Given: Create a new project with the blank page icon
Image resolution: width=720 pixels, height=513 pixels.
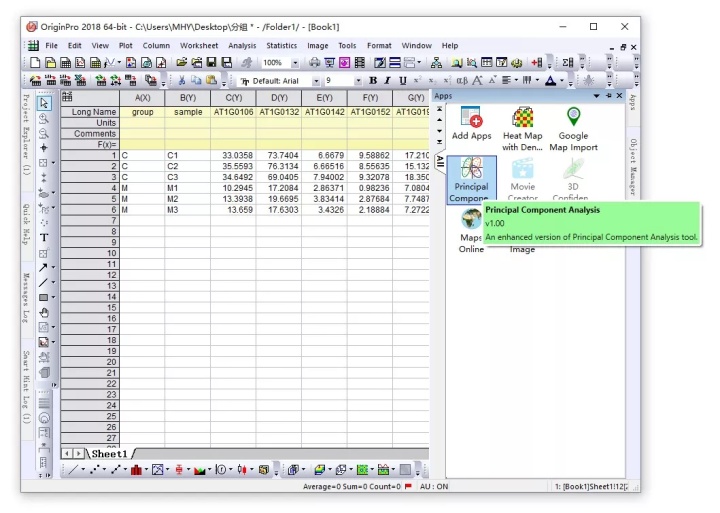Looking at the screenshot, I should [35, 62].
